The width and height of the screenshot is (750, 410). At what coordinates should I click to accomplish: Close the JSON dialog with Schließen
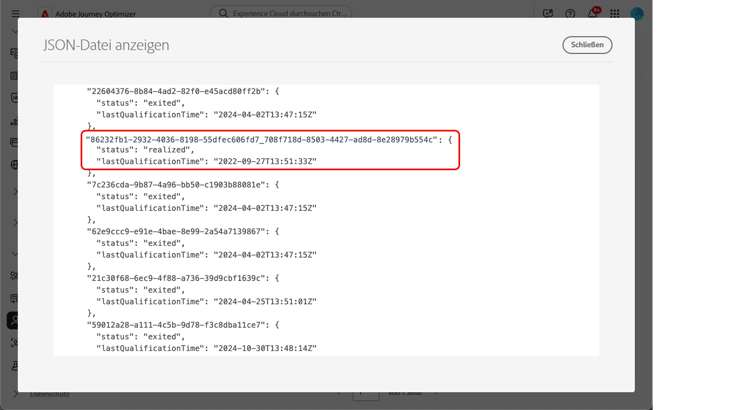(587, 45)
